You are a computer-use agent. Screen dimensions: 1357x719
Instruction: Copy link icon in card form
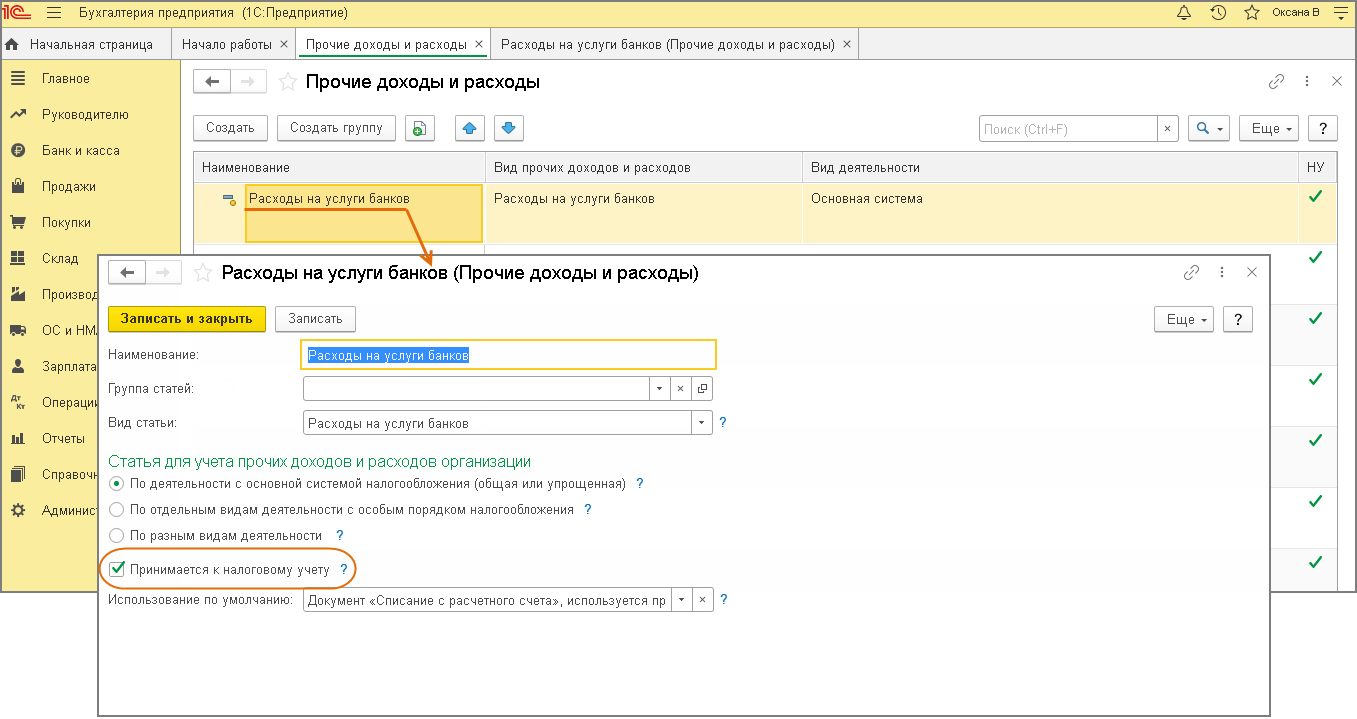click(x=1191, y=272)
